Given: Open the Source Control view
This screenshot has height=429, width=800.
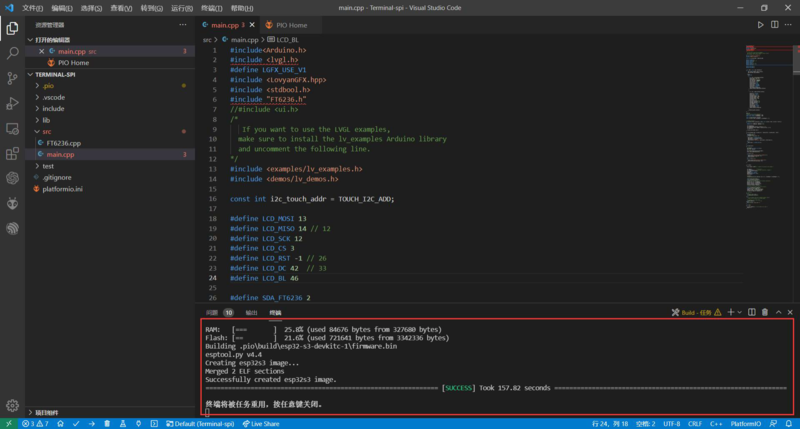Looking at the screenshot, I should point(12,78).
